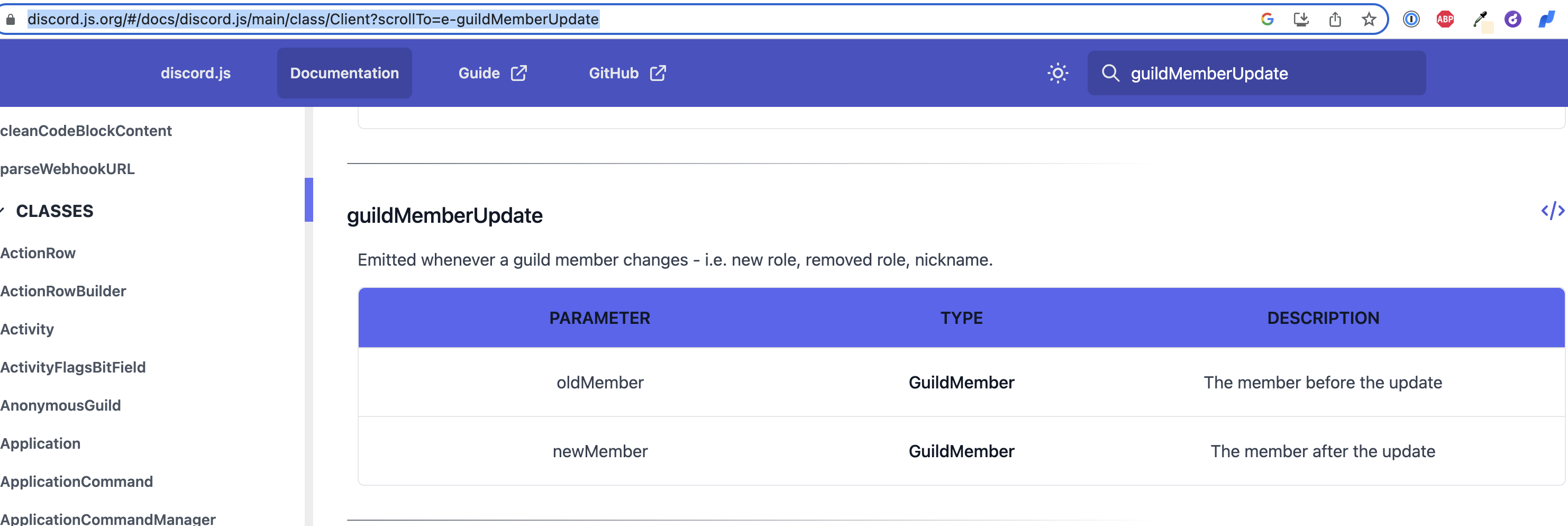Select ActionRowBuilder in the sidebar

[x=63, y=291]
